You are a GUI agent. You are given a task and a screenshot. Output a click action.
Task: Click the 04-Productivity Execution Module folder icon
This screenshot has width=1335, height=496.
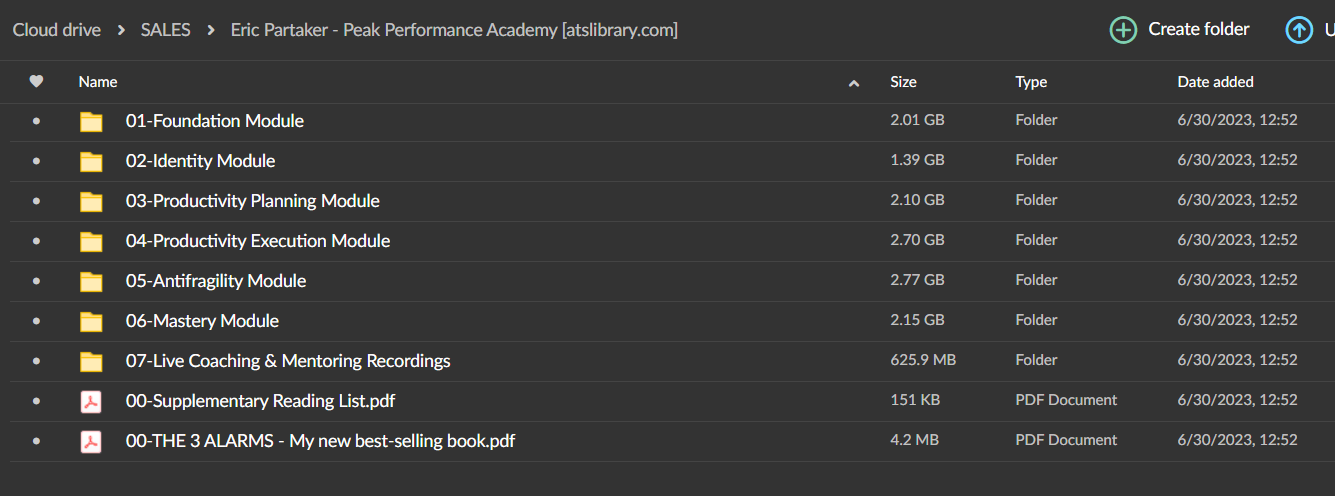[x=91, y=242]
